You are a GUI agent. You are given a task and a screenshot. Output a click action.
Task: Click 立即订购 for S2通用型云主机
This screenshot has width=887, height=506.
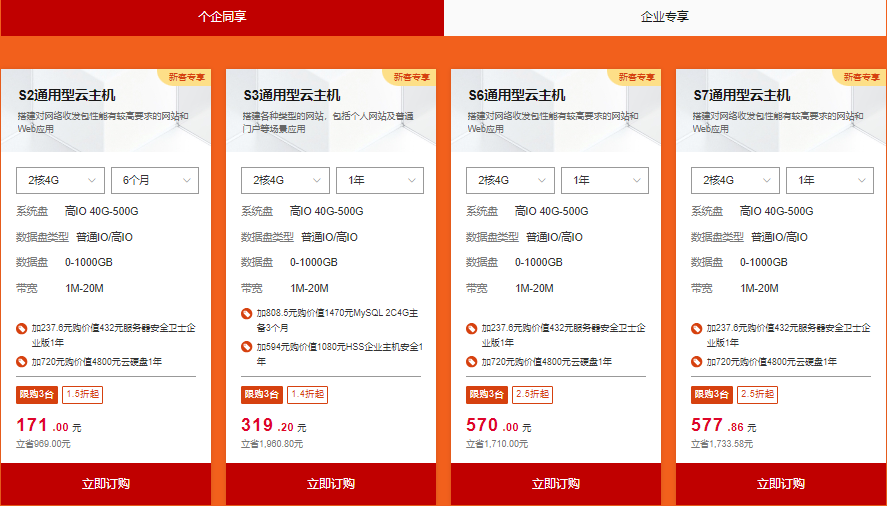106,484
